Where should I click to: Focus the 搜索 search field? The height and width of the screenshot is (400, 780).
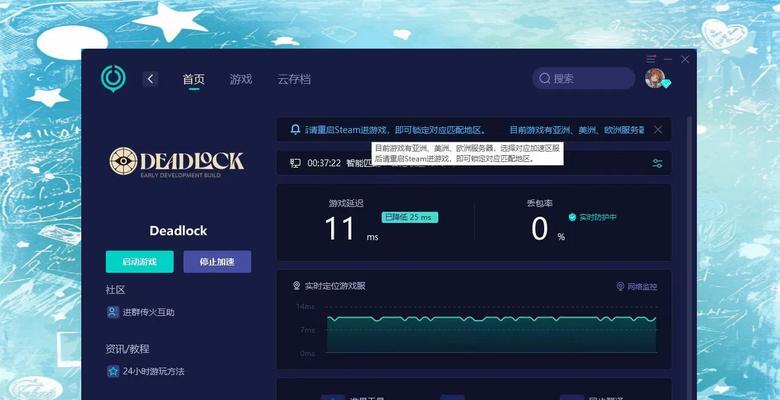[x=584, y=79]
